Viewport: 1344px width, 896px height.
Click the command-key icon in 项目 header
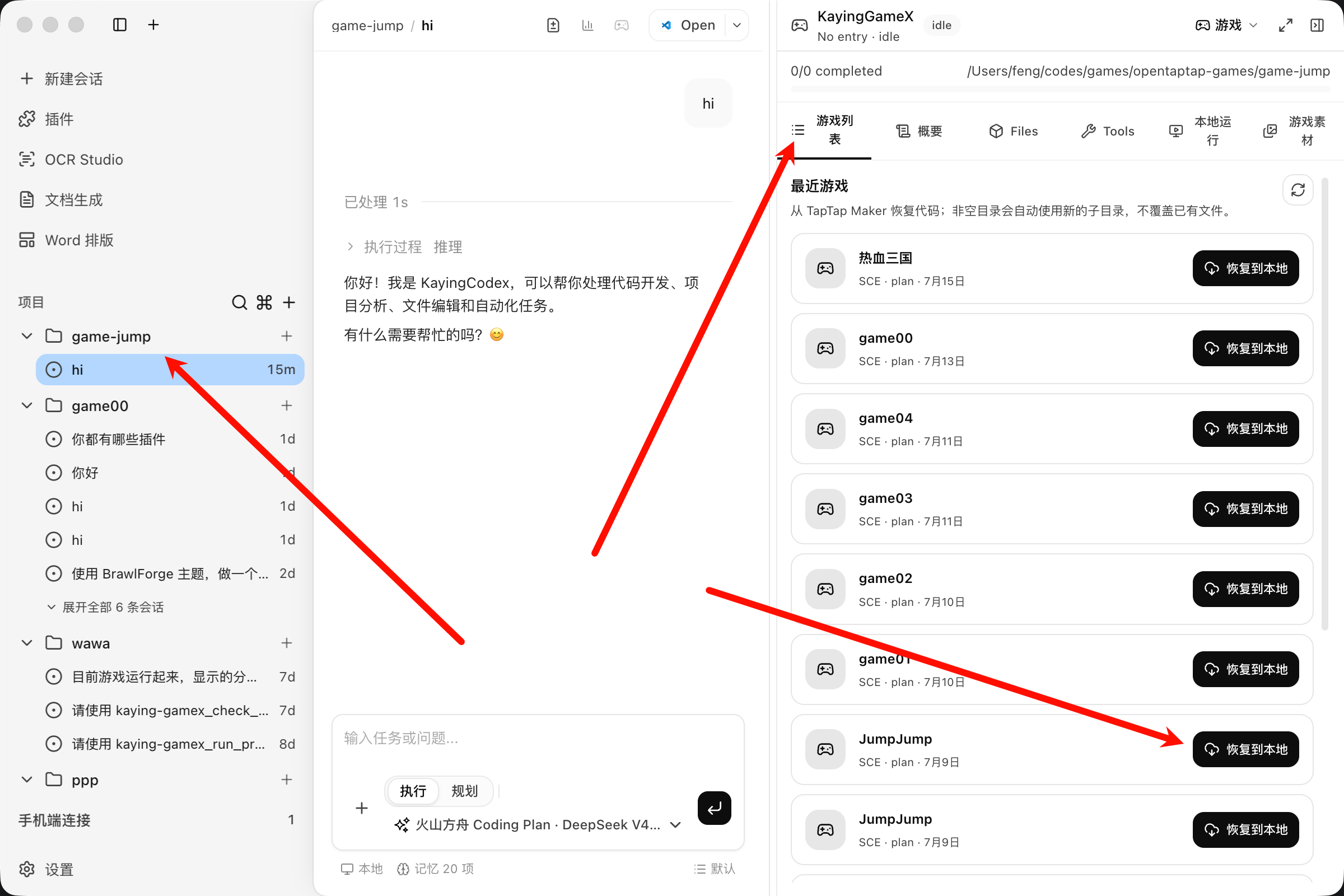click(264, 302)
